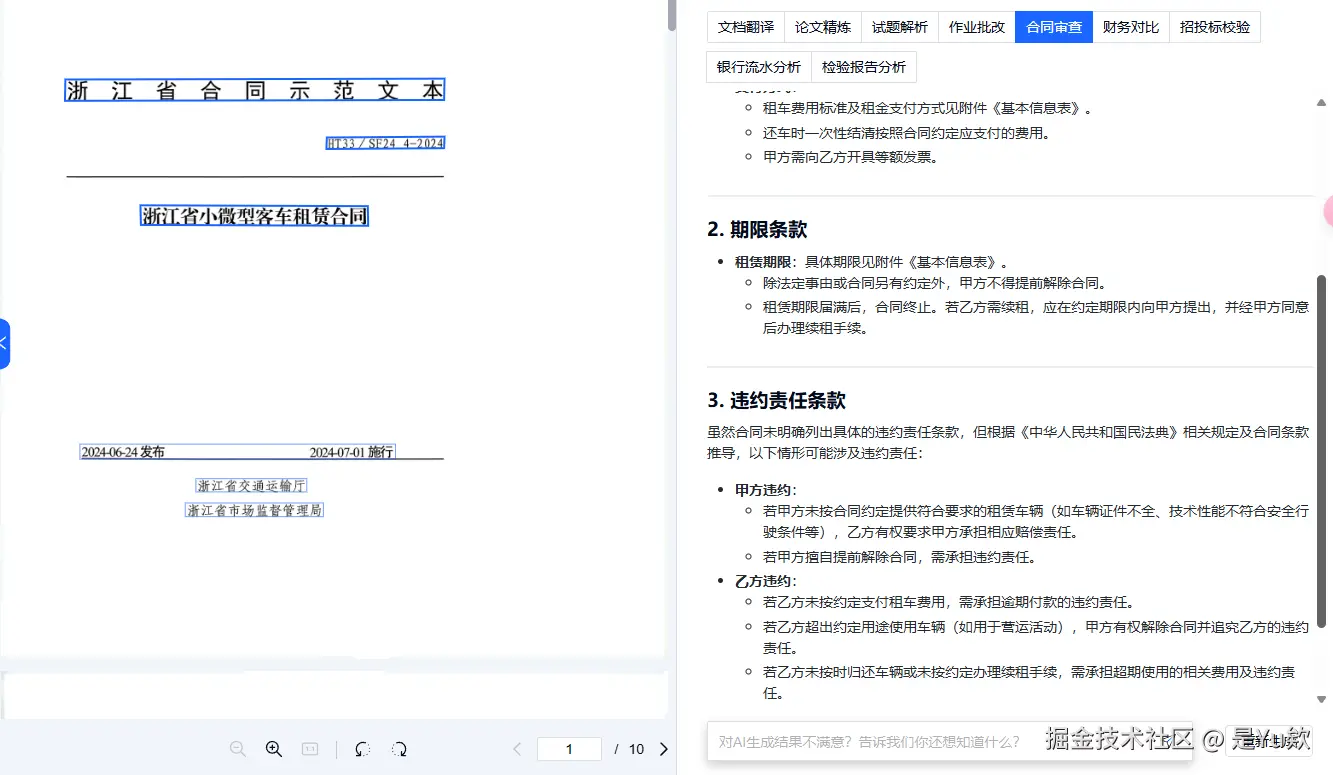Select the 作业批改 function
This screenshot has height=775, width=1333.
point(976,27)
